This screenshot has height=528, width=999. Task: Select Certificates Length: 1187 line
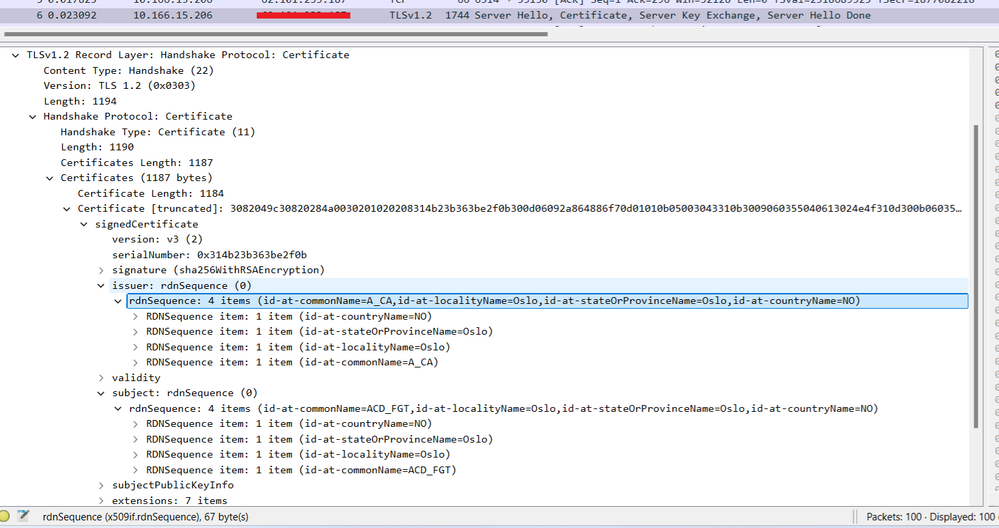[x=137, y=163]
